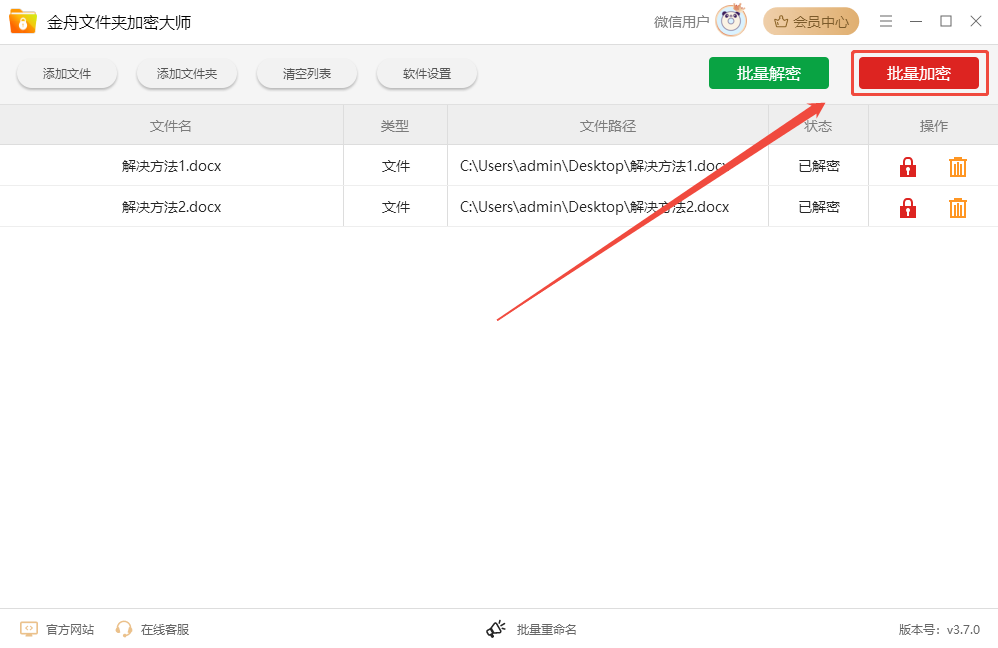Click the 清空列表 button

tap(307, 74)
